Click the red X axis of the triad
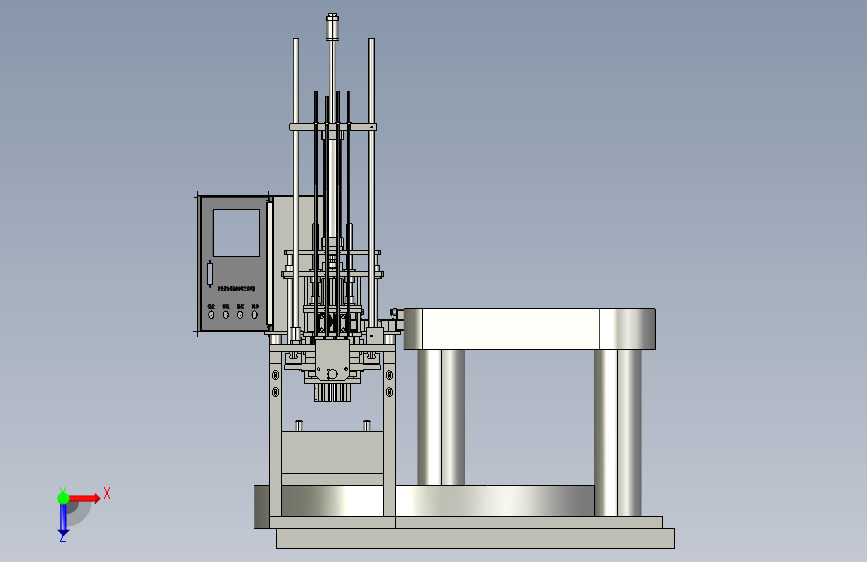The width and height of the screenshot is (867, 562). [84, 498]
